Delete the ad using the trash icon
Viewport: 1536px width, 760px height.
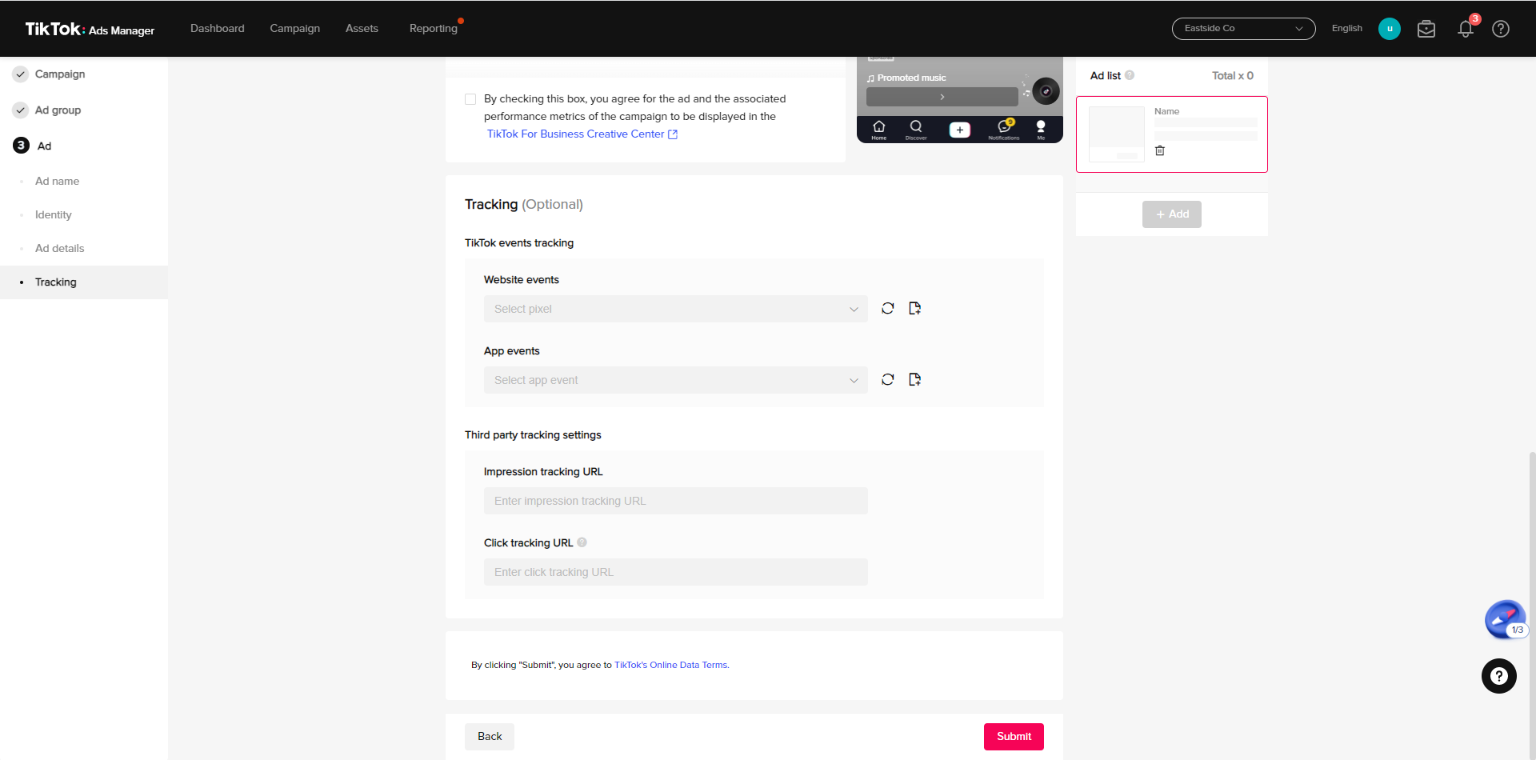1160,150
